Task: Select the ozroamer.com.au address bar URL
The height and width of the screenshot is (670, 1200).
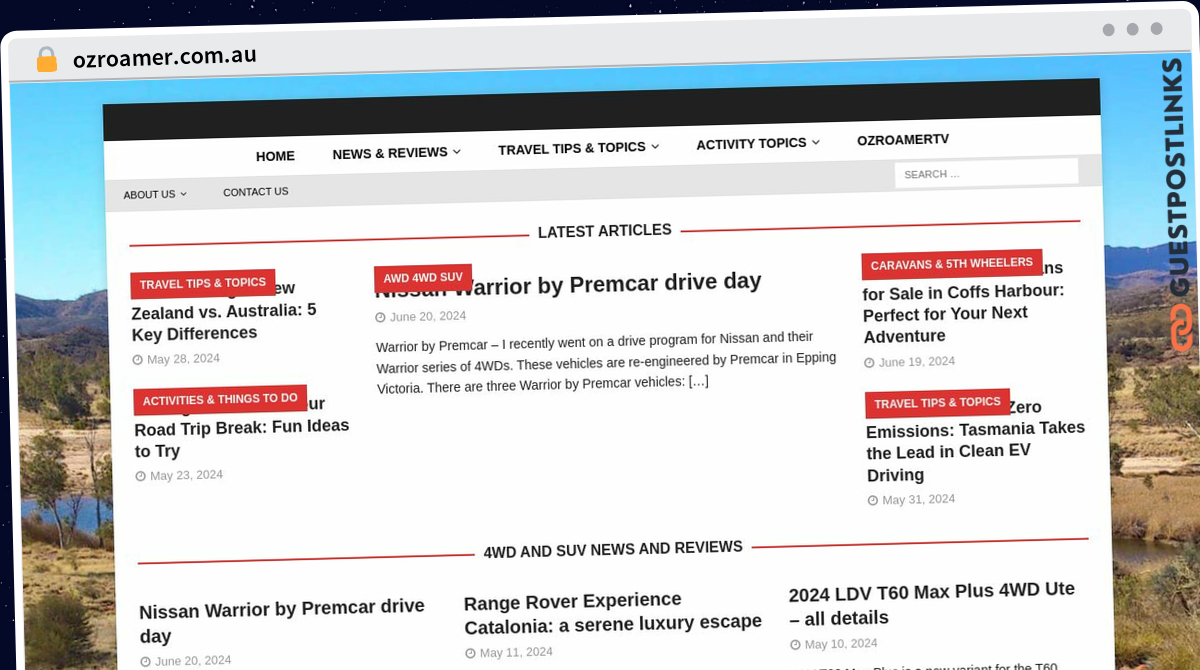Action: point(165,57)
